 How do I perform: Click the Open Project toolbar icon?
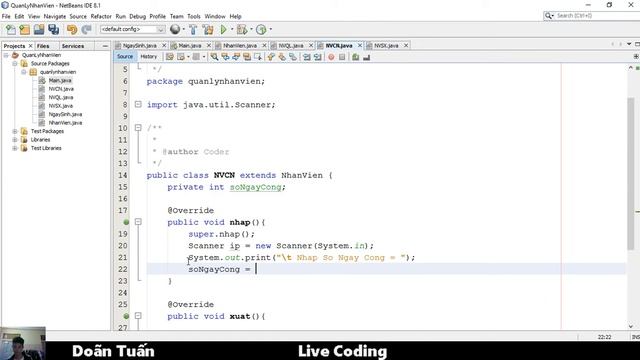coord(39,29)
